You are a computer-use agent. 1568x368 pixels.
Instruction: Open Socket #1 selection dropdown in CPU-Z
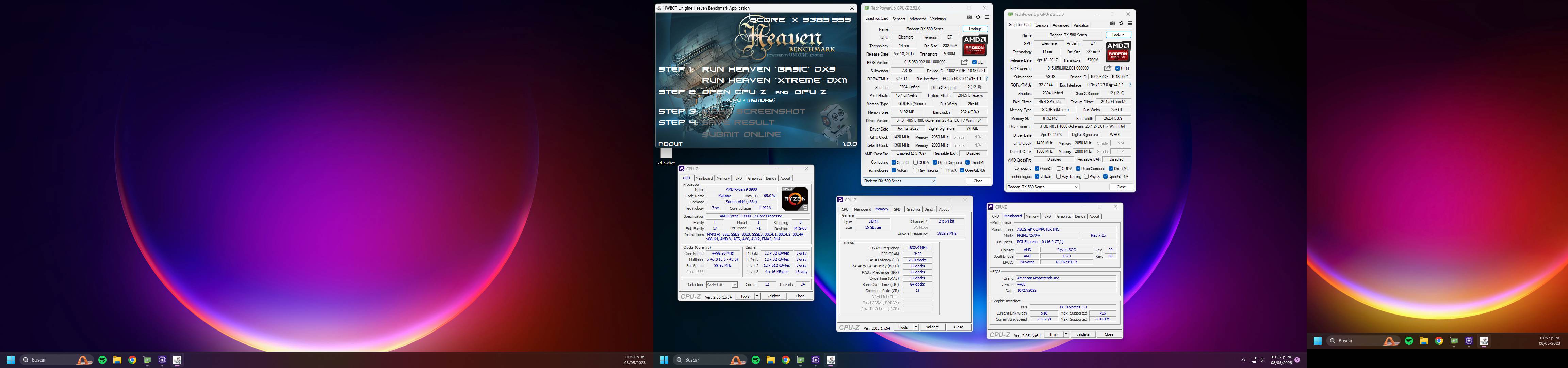click(x=722, y=285)
